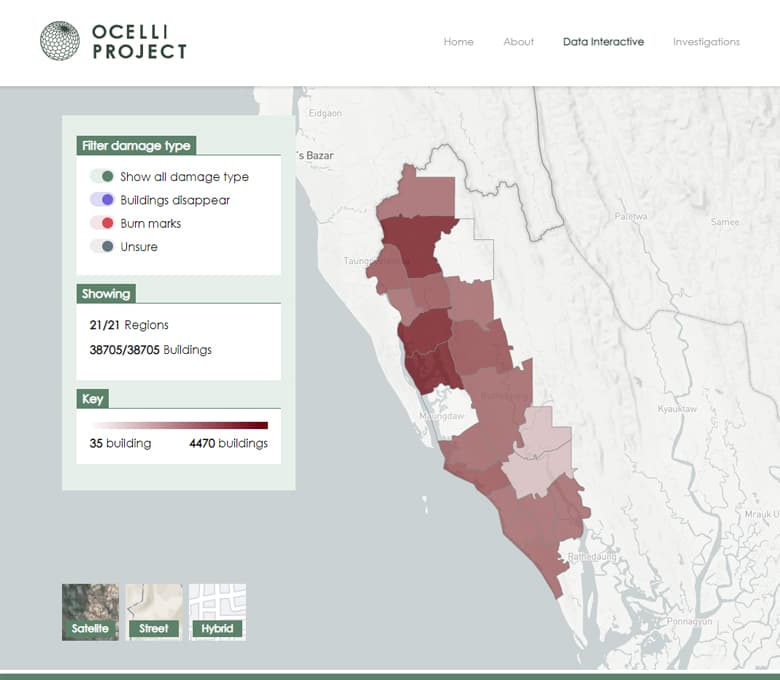Click the 38705/38705 Buildings count
This screenshot has height=680, width=780.
150,350
